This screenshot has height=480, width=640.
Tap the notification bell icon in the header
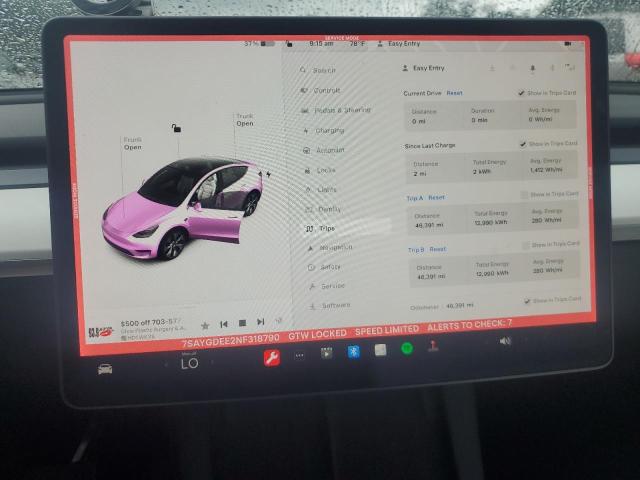pos(532,68)
